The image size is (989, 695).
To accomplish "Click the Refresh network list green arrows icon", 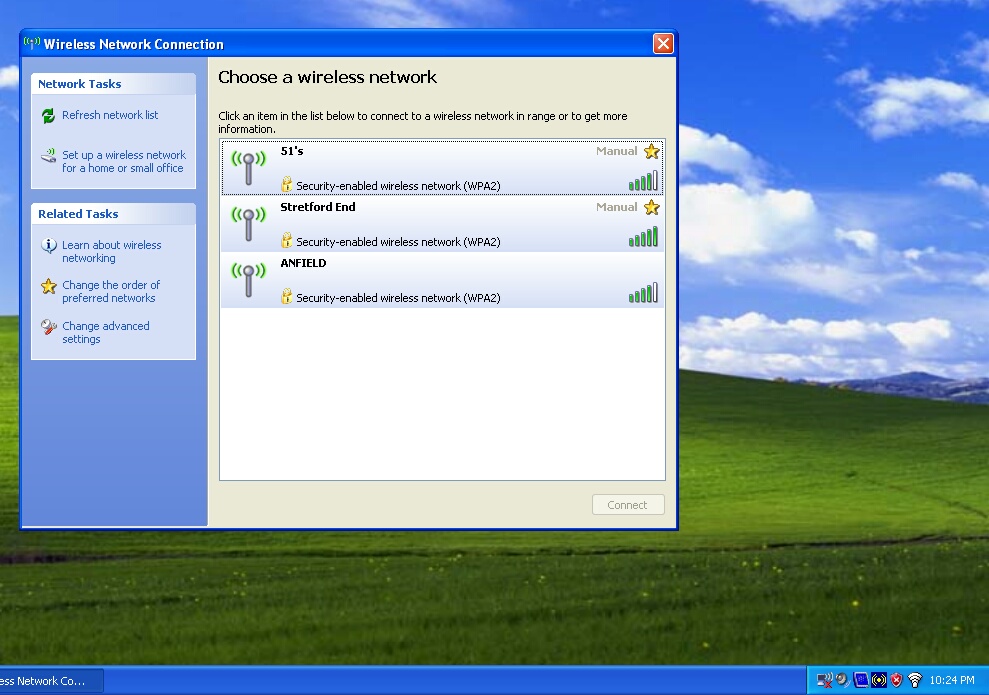I will pos(48,115).
